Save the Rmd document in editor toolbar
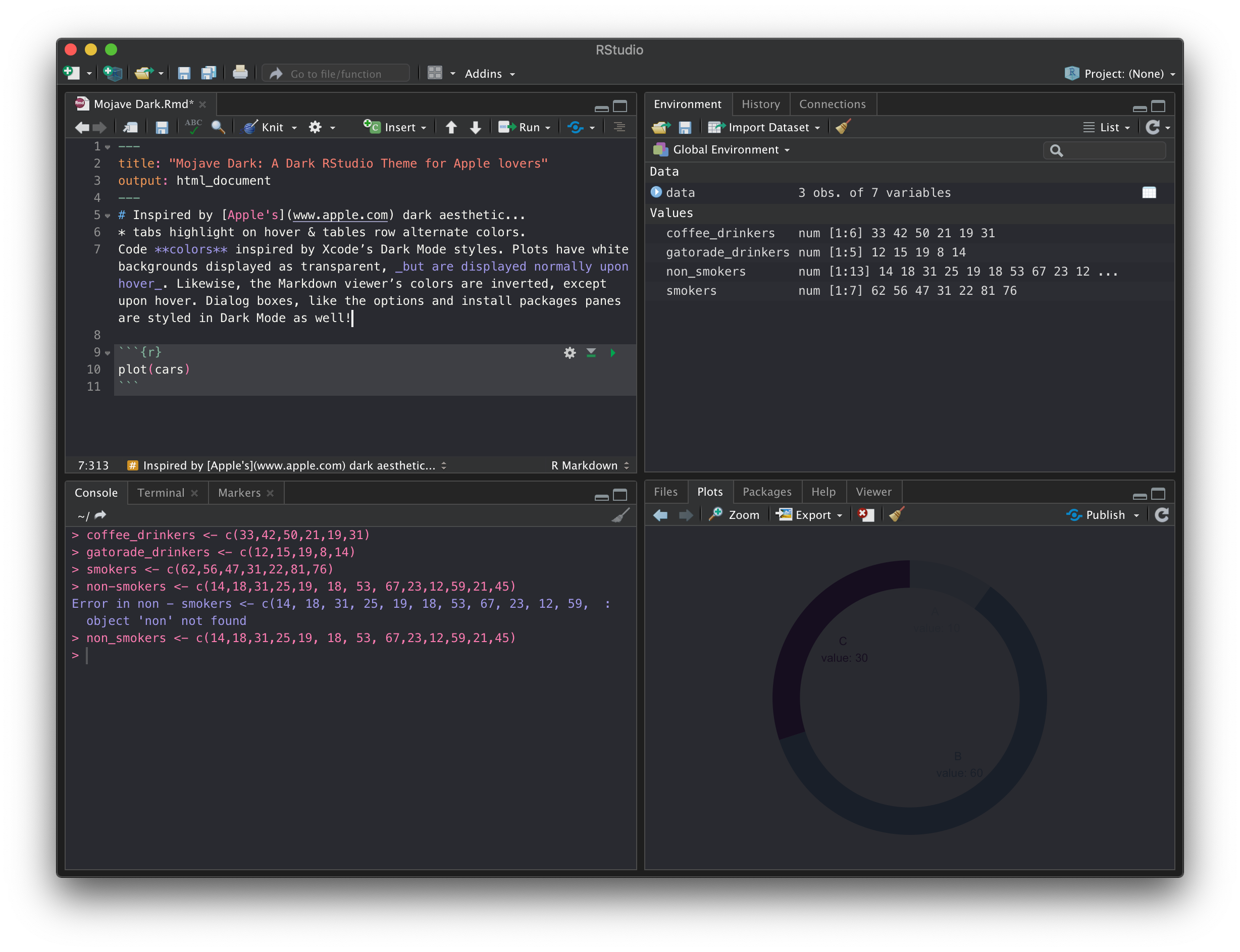Viewport: 1240px width, 952px height. pyautogui.click(x=162, y=128)
